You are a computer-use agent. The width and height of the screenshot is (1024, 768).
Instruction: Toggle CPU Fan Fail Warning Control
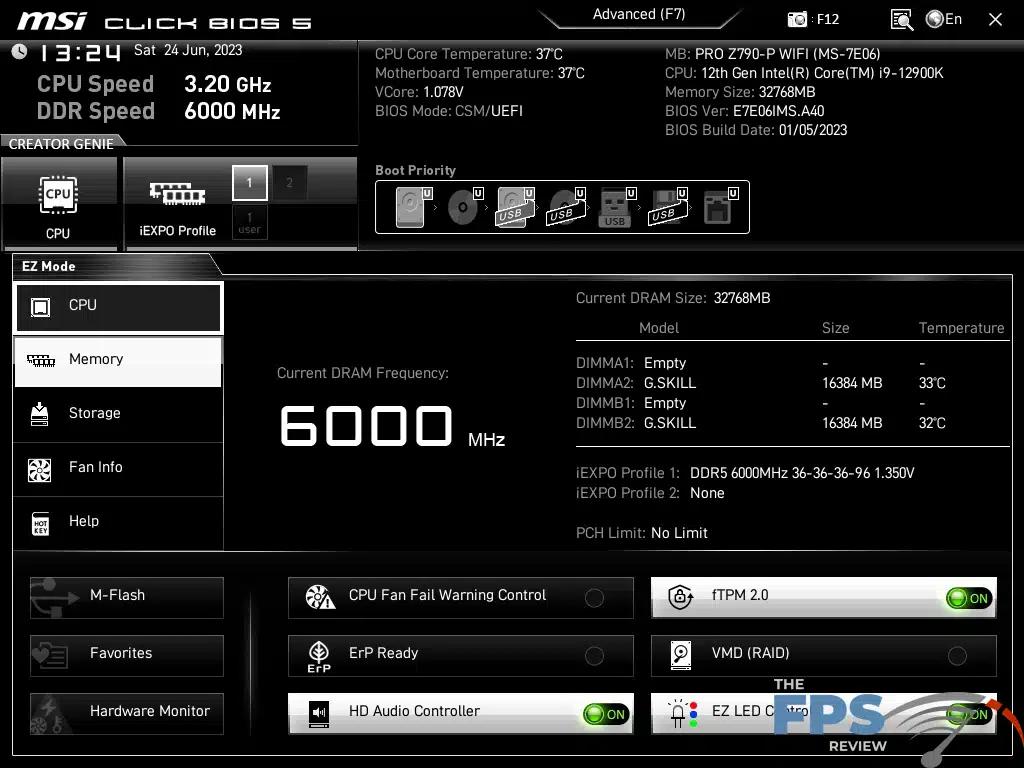[594, 598]
